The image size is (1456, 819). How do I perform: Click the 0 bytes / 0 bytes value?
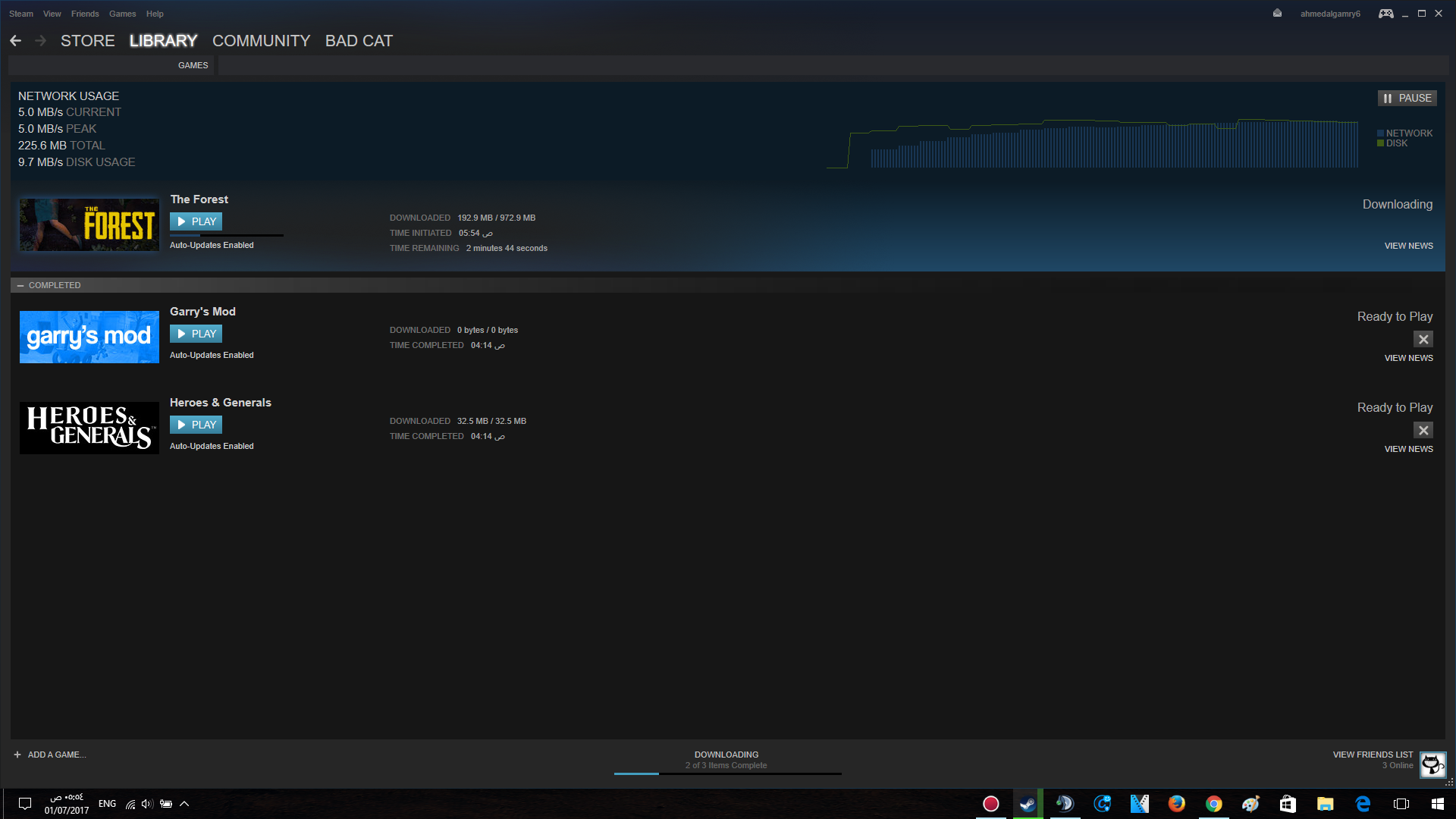tap(488, 330)
